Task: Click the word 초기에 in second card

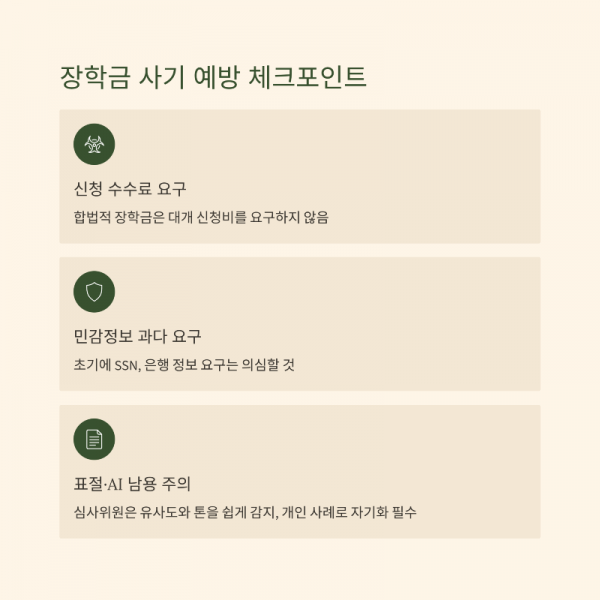Action: pos(92,365)
